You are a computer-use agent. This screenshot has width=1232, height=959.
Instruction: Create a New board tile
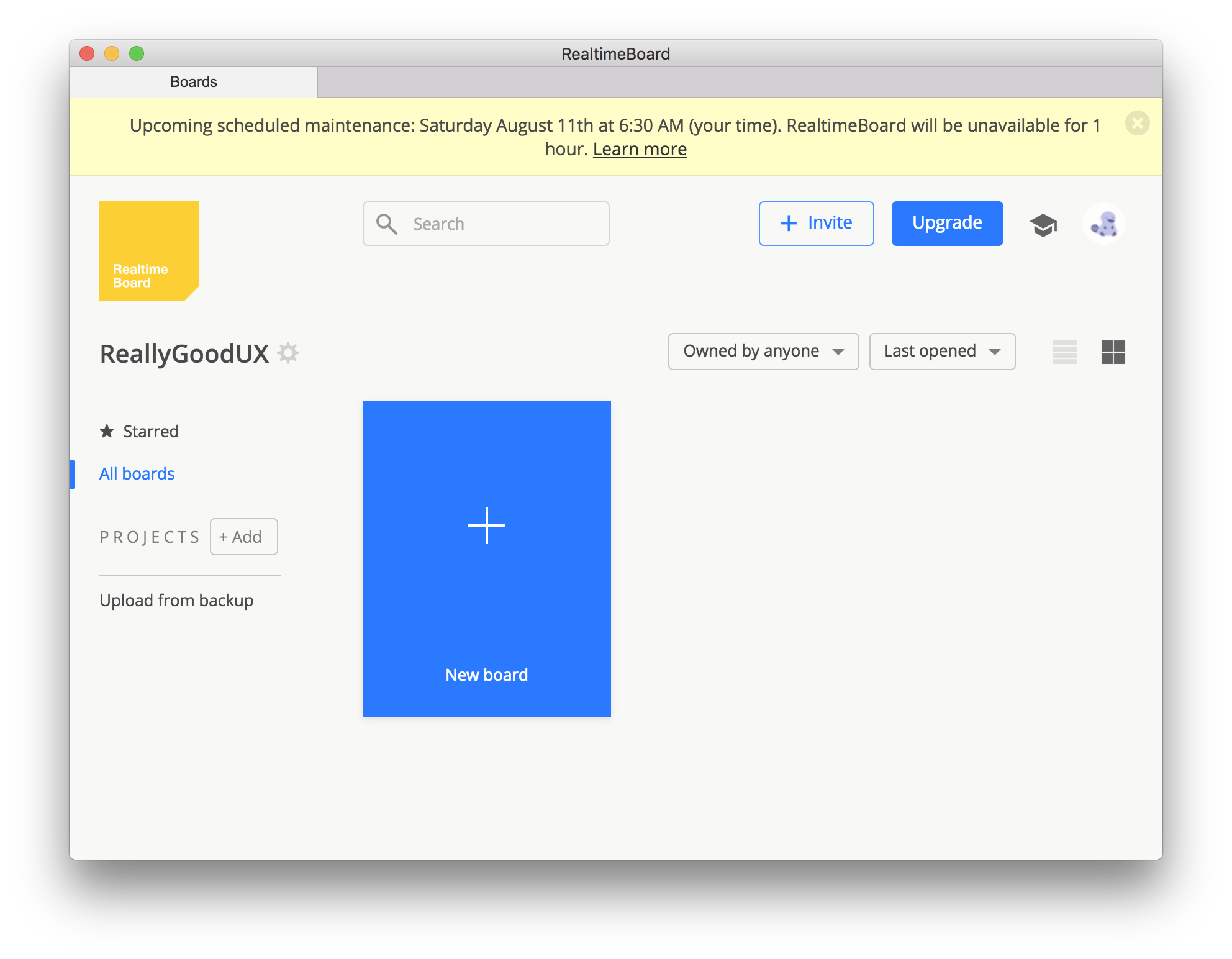tap(487, 559)
